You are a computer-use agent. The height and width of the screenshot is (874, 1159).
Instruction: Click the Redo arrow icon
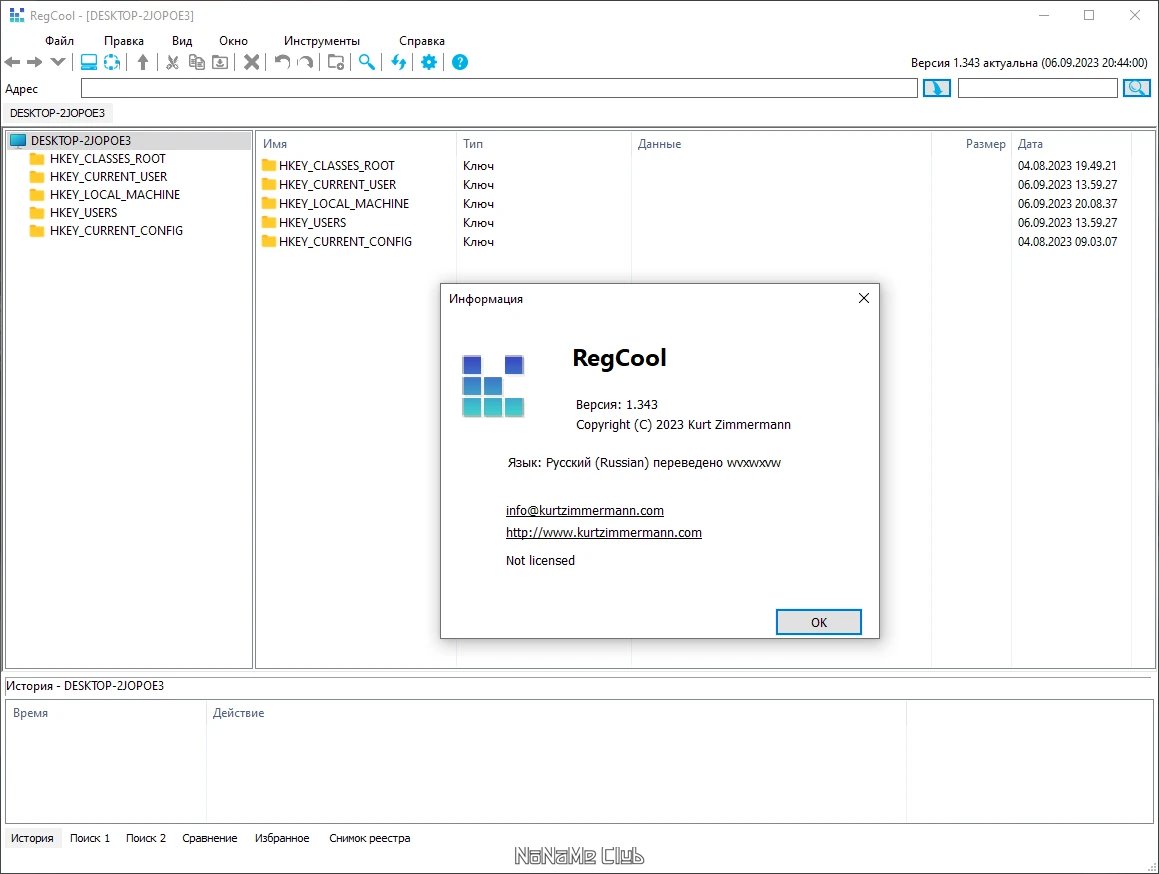(305, 62)
